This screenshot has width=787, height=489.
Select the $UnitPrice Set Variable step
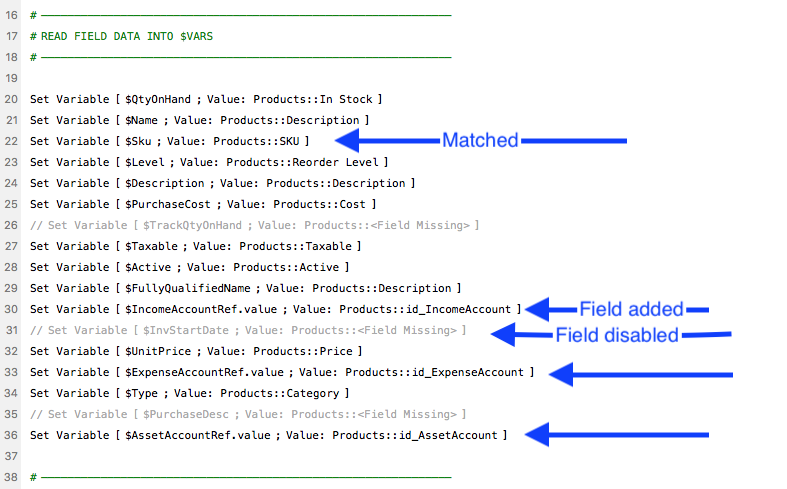pos(195,351)
